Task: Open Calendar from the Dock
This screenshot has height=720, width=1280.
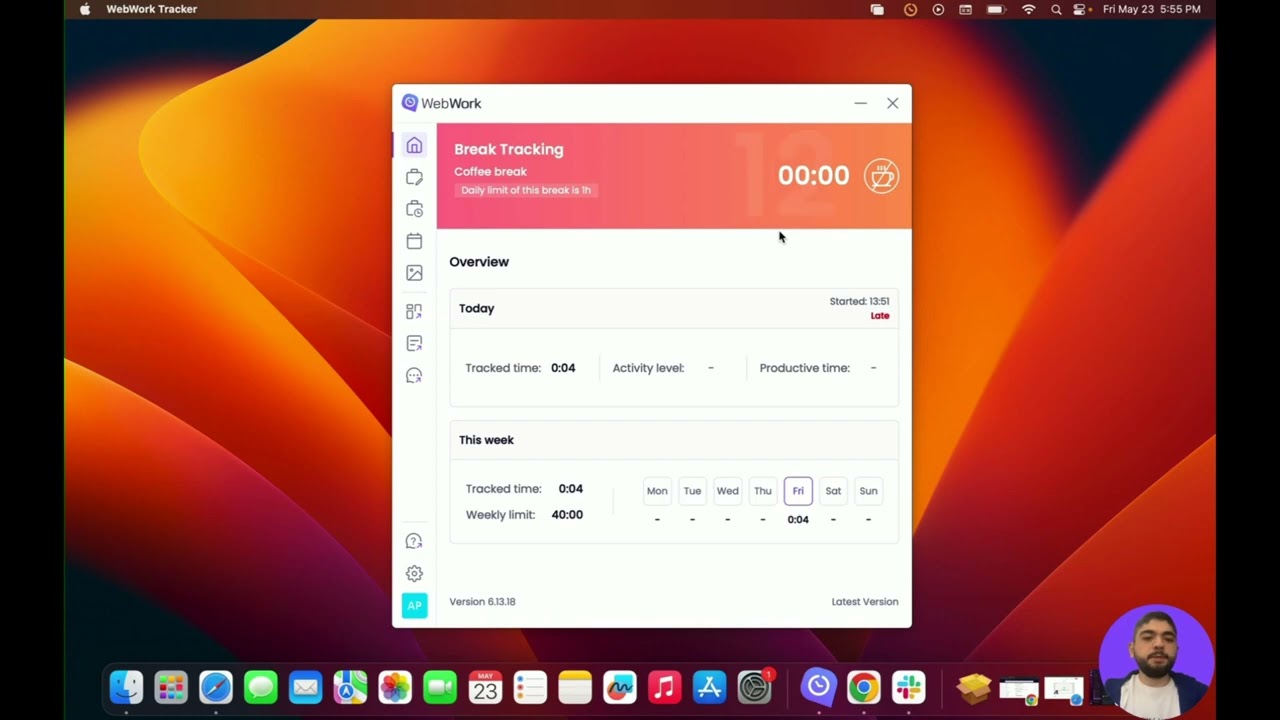Action: (485, 687)
